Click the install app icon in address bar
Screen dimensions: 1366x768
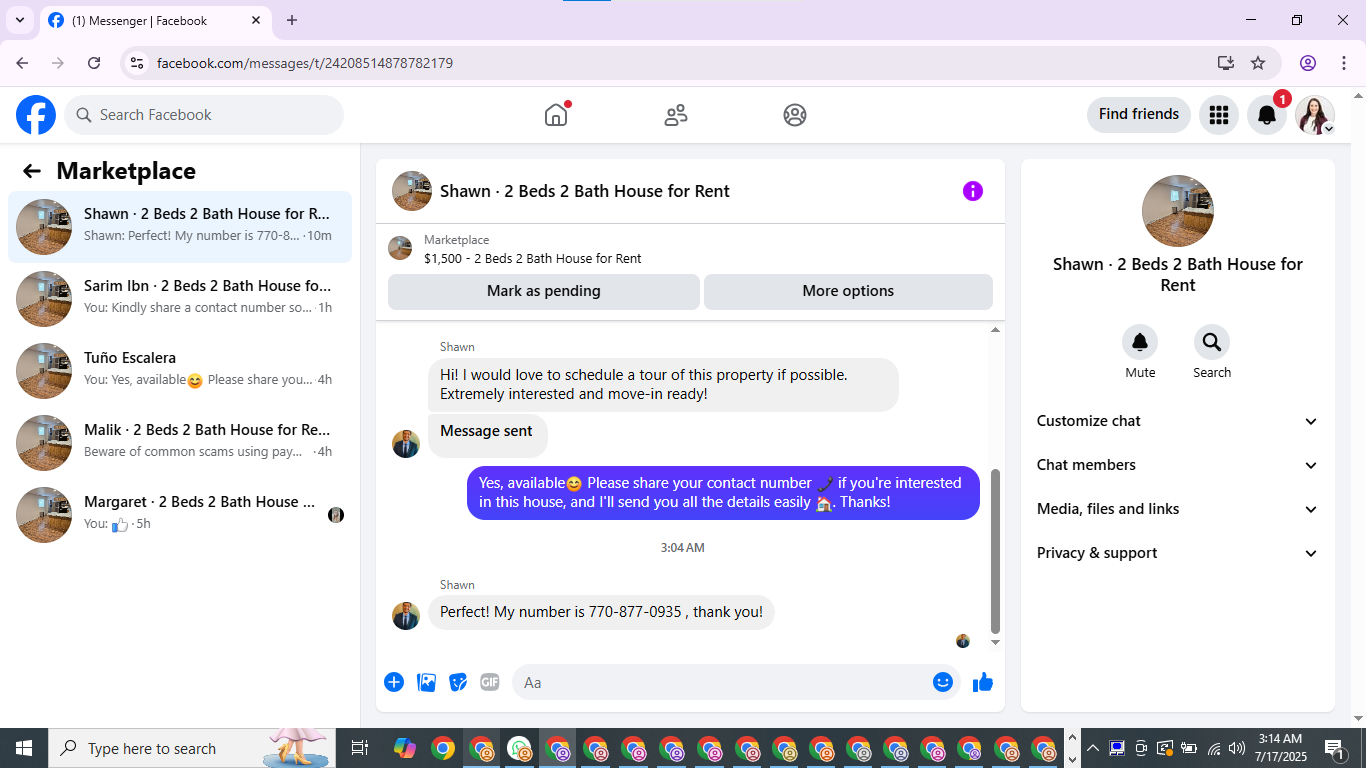(1226, 63)
